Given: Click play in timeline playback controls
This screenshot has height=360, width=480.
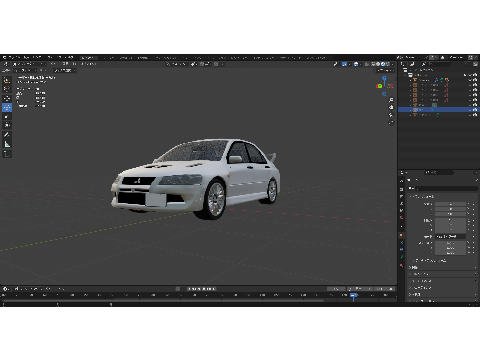Looking at the screenshot, I should (x=204, y=289).
